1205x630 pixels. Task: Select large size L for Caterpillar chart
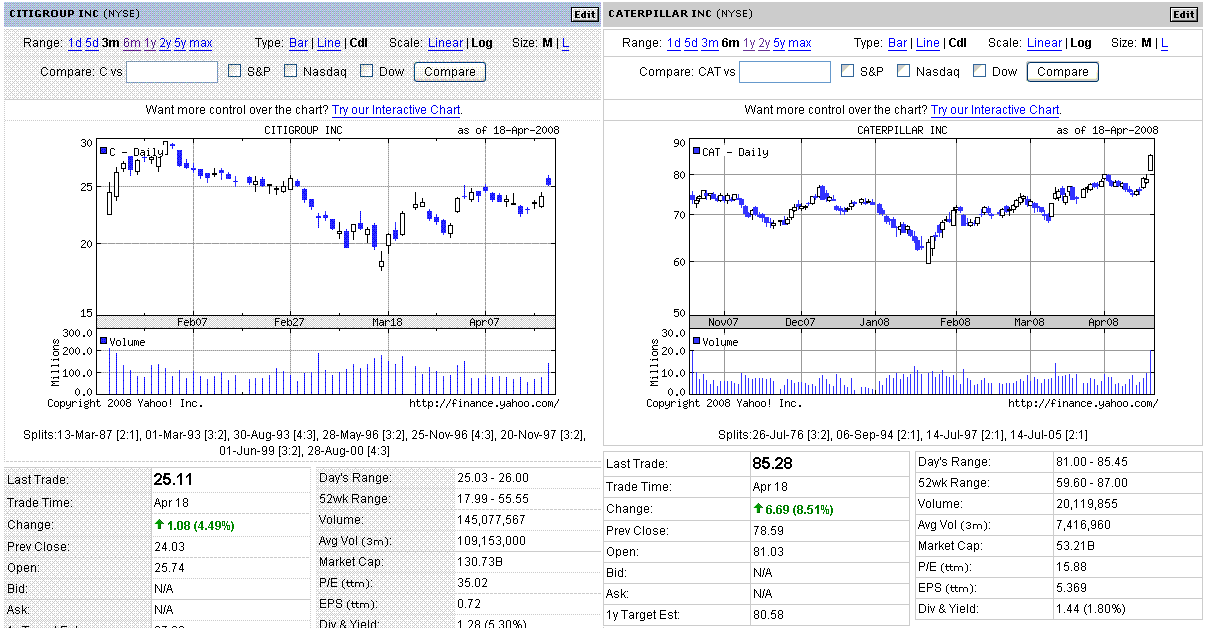point(1164,43)
